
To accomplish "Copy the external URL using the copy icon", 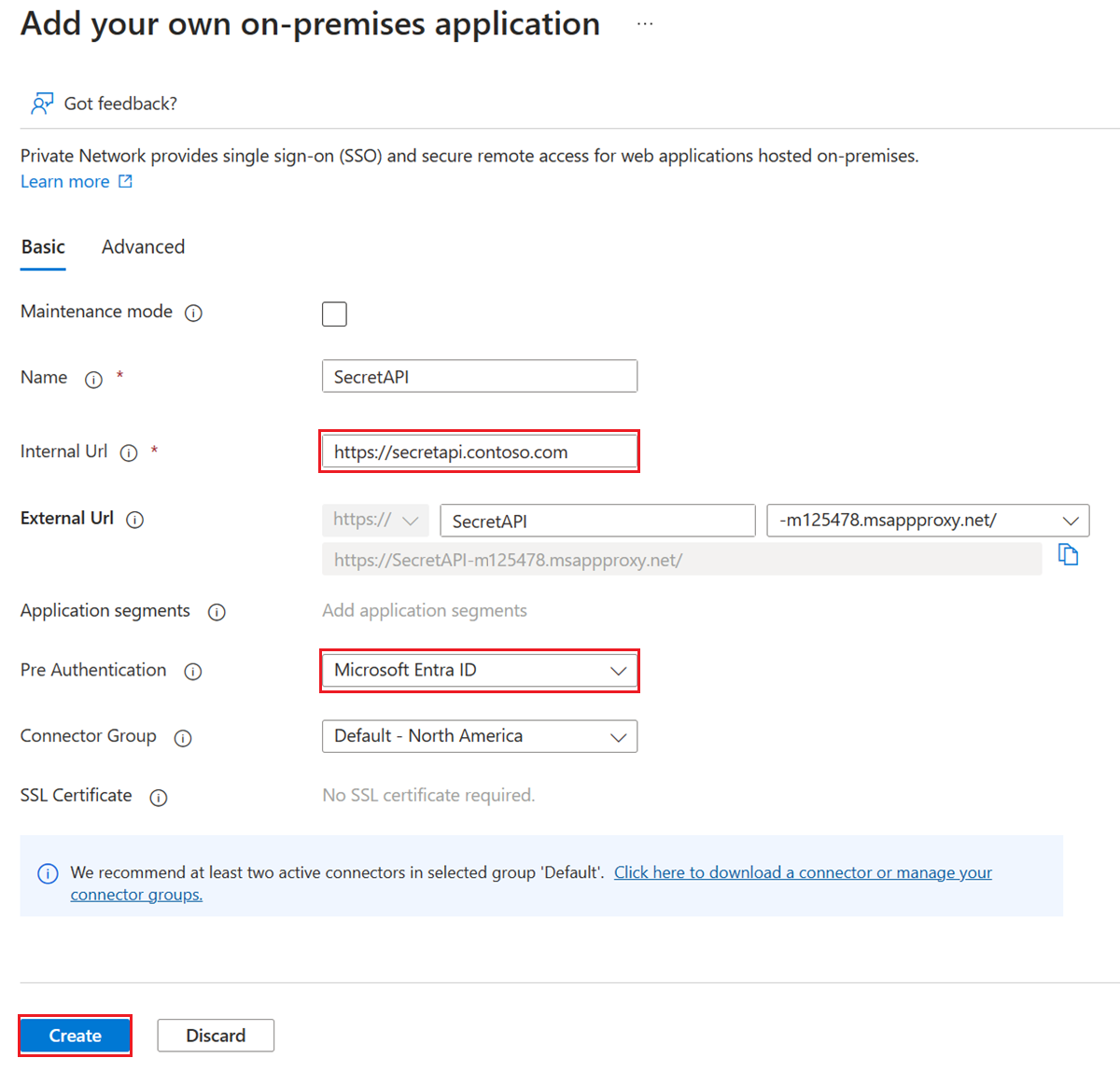I will click(1068, 554).
